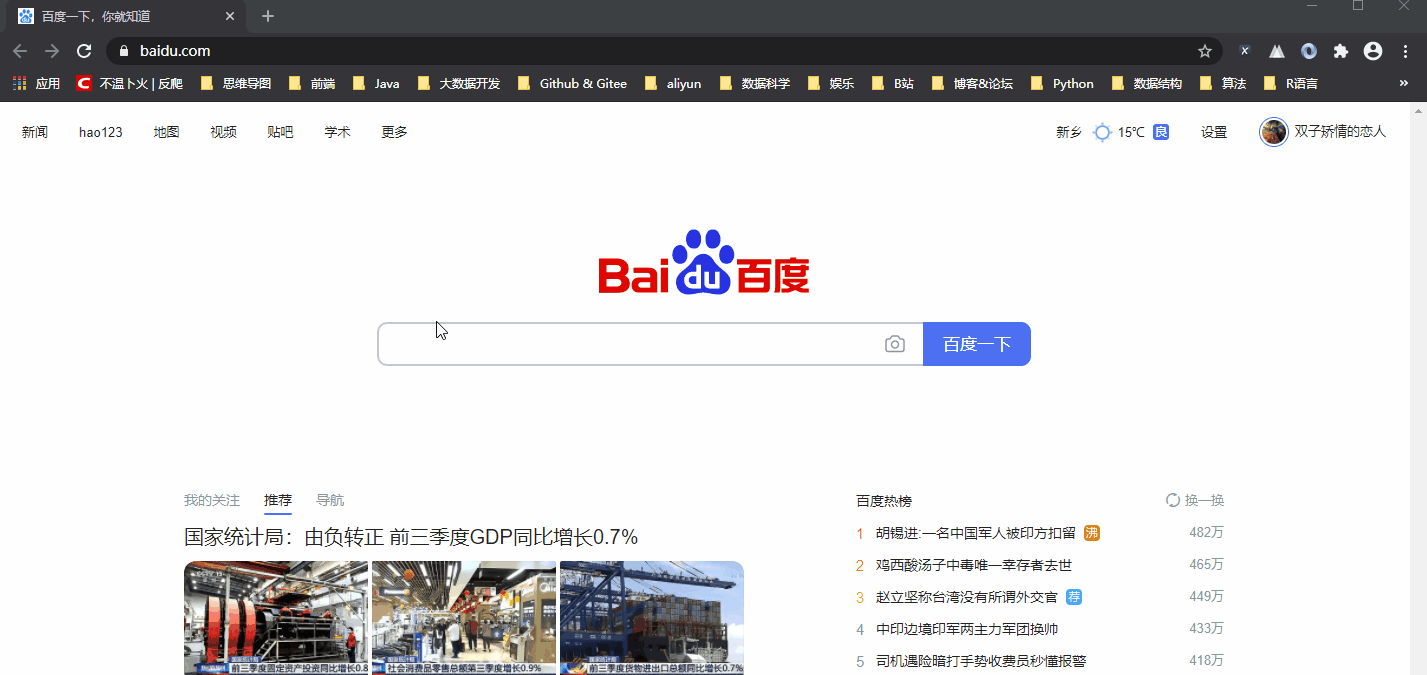This screenshot has height=675, width=1427.
Task: Bookmark this page with the star icon
Action: [x=1205, y=51]
